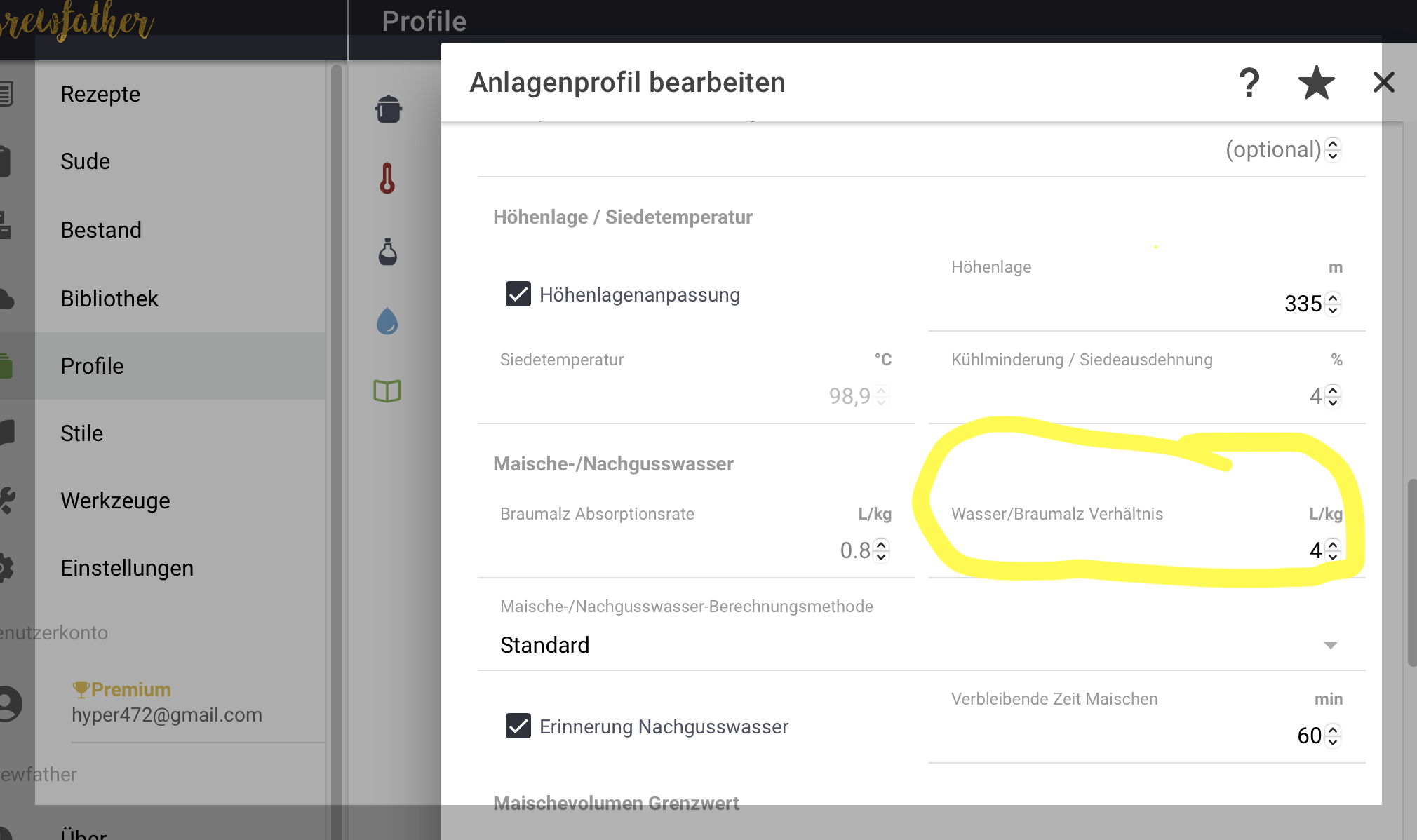This screenshot has height=840, width=1417.
Task: Click the Wasser/Braumalz Verhältnis stepper arrows
Action: (x=1333, y=550)
